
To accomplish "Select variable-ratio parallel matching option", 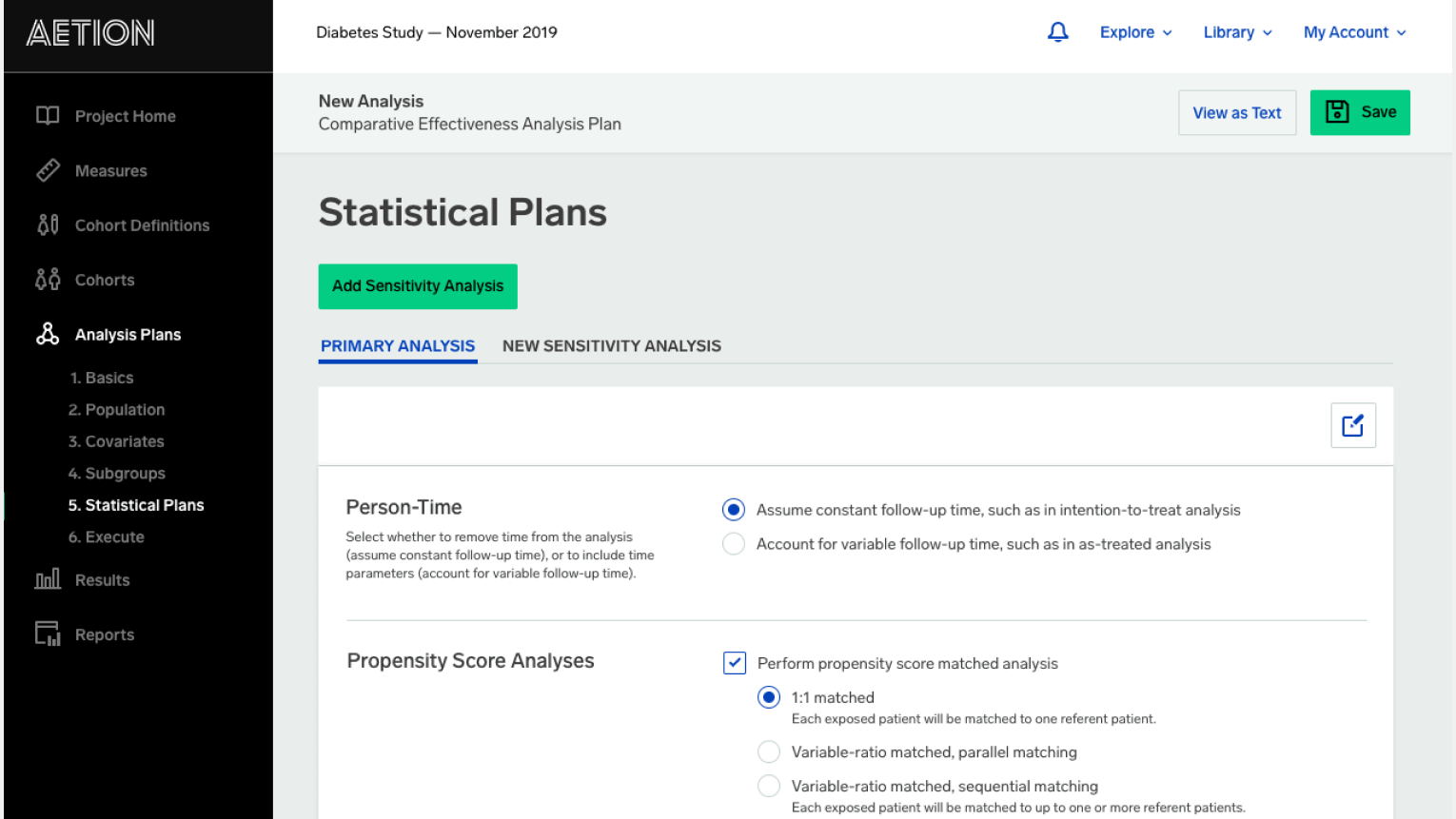I will (x=769, y=752).
